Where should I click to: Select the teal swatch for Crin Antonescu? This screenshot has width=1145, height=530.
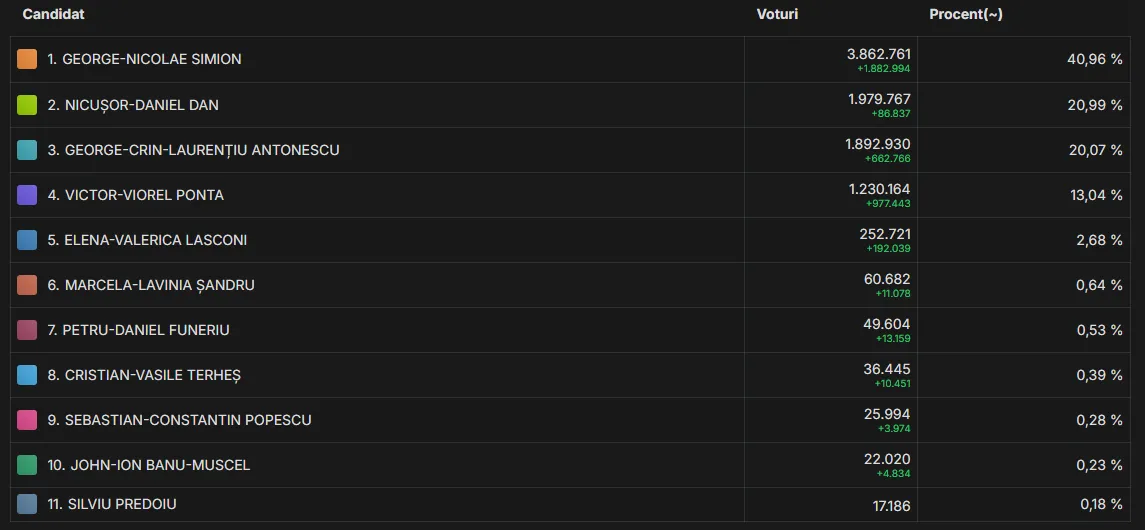pos(27,150)
